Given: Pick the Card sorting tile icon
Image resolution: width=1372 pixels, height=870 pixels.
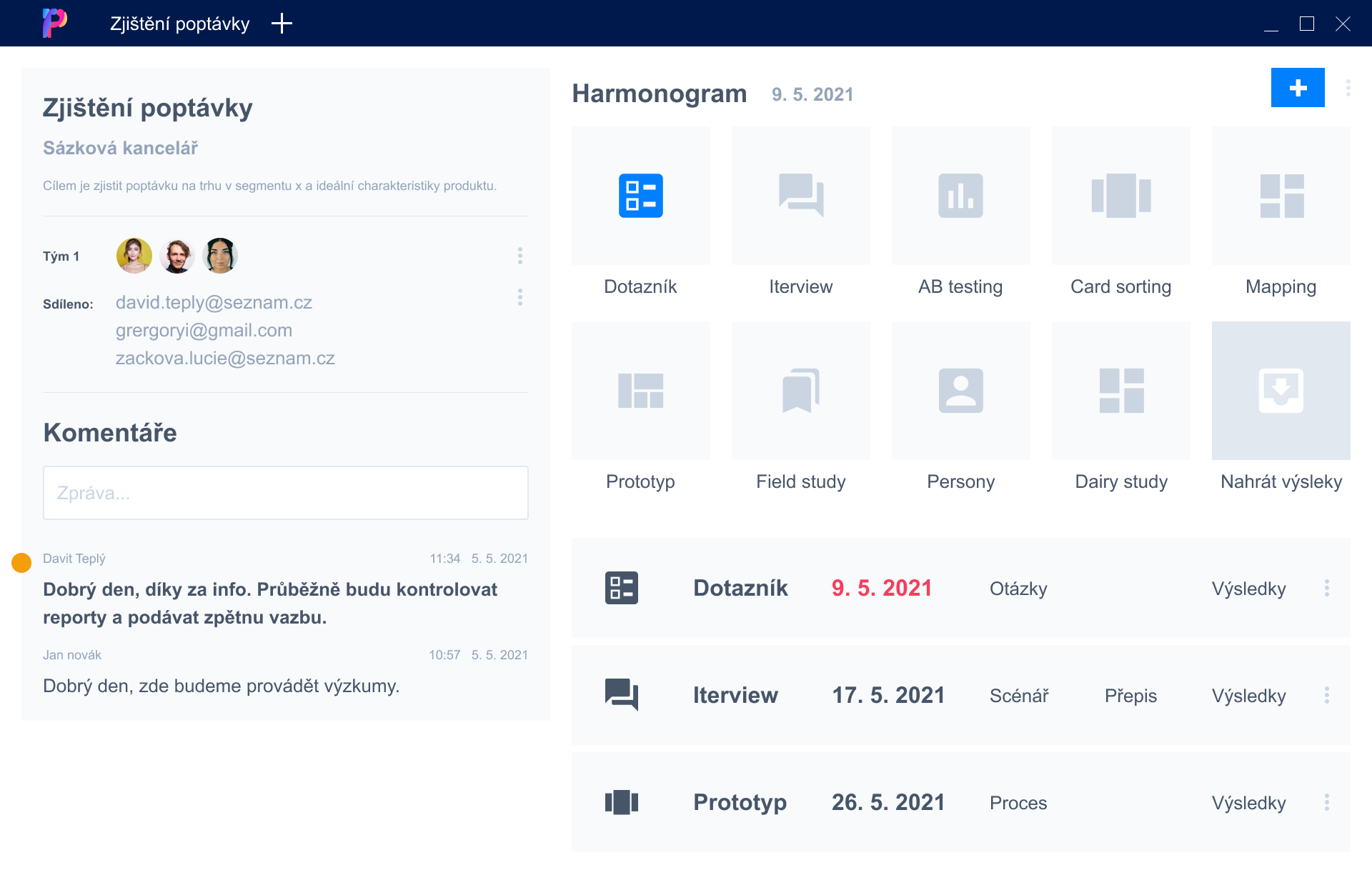Looking at the screenshot, I should (1120, 196).
